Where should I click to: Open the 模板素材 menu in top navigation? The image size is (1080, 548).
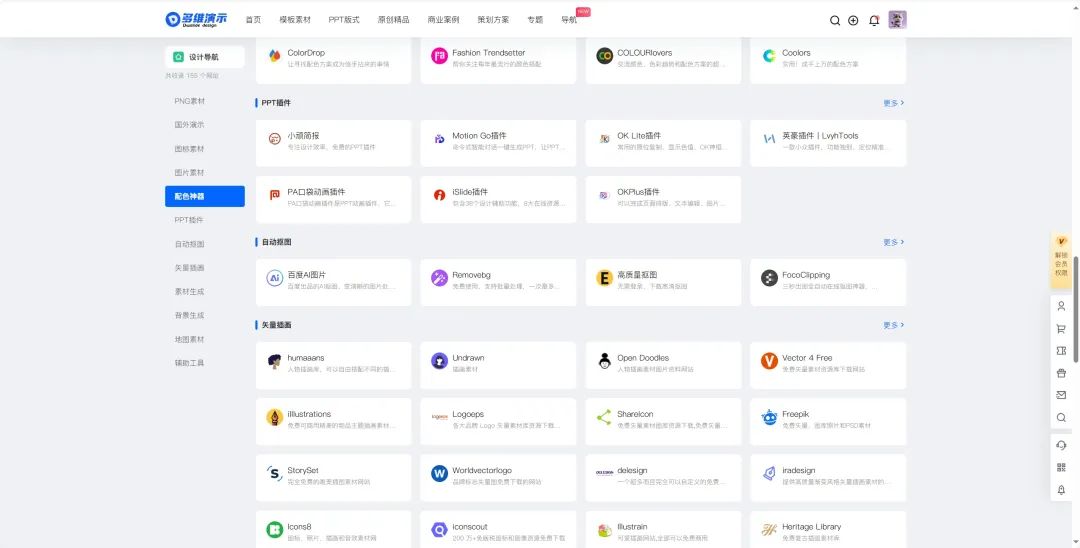pos(294,20)
